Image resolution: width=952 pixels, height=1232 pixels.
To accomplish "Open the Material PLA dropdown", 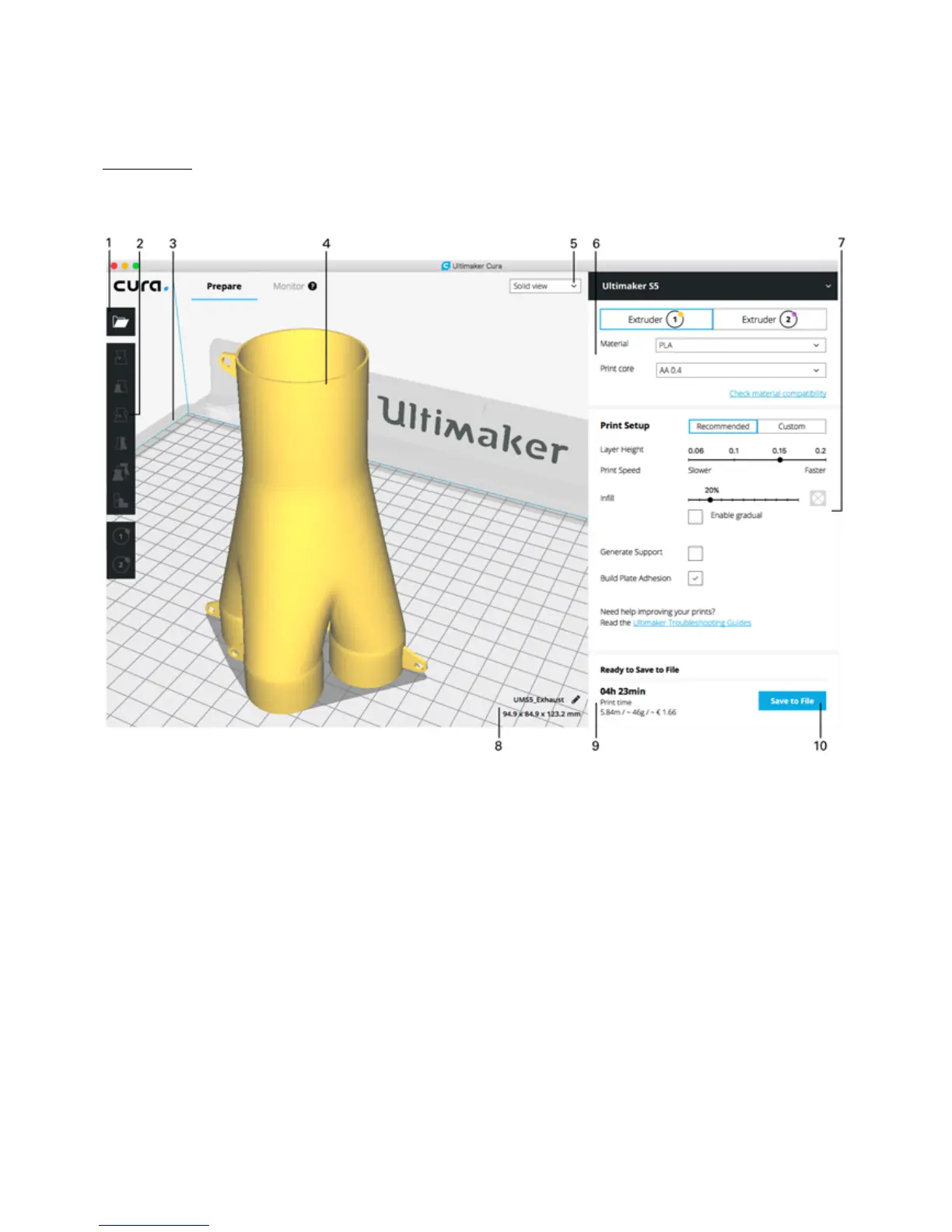I will coord(740,345).
